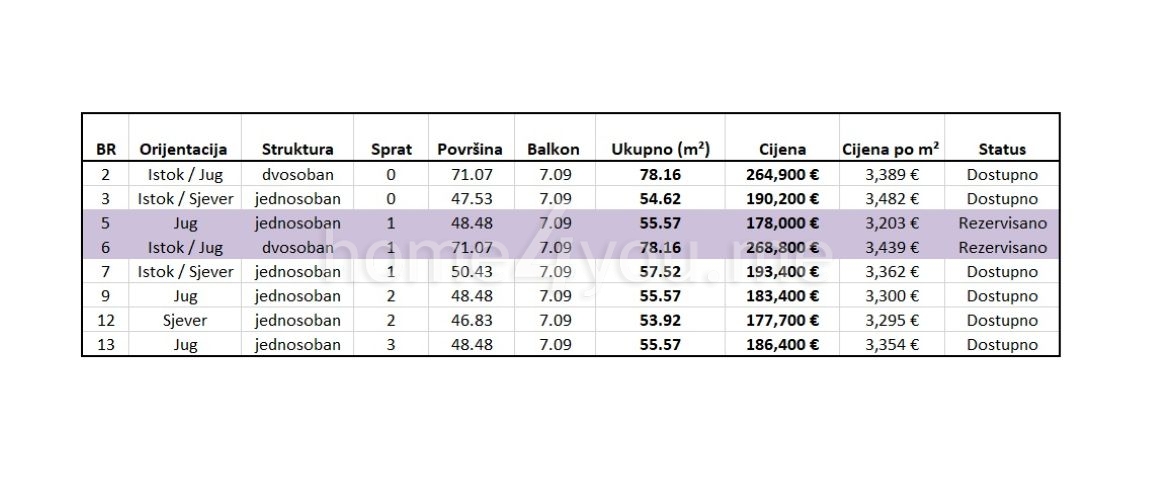Select the Struktura column header
1154x500 pixels.
coord(297,149)
